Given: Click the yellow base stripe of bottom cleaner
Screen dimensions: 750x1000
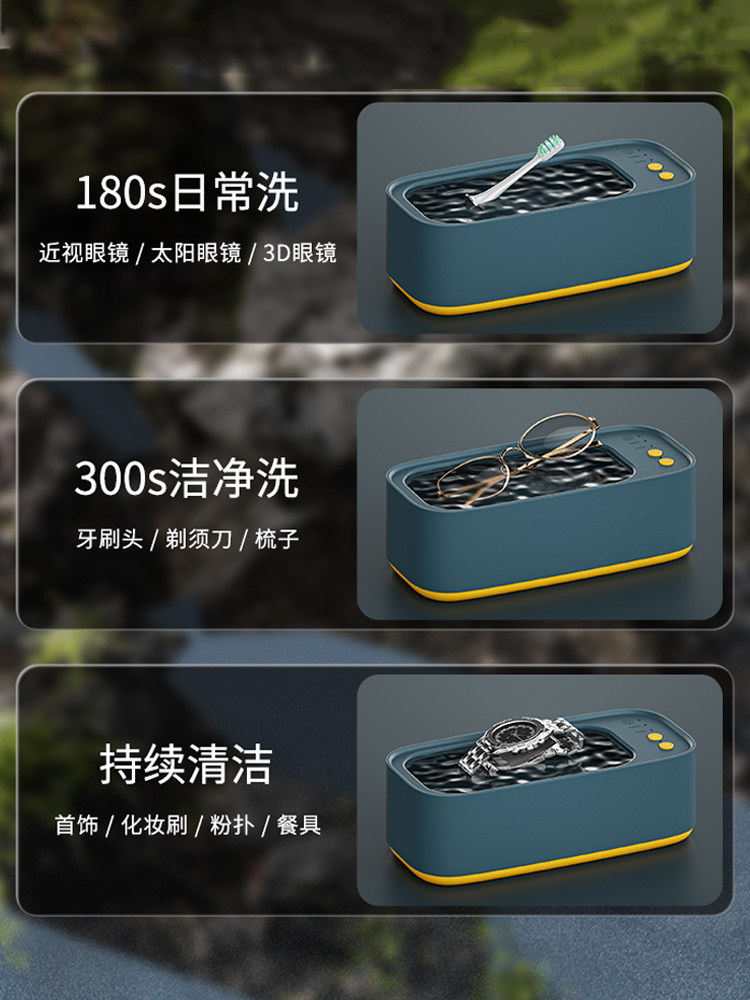Looking at the screenshot, I should coord(540,861).
